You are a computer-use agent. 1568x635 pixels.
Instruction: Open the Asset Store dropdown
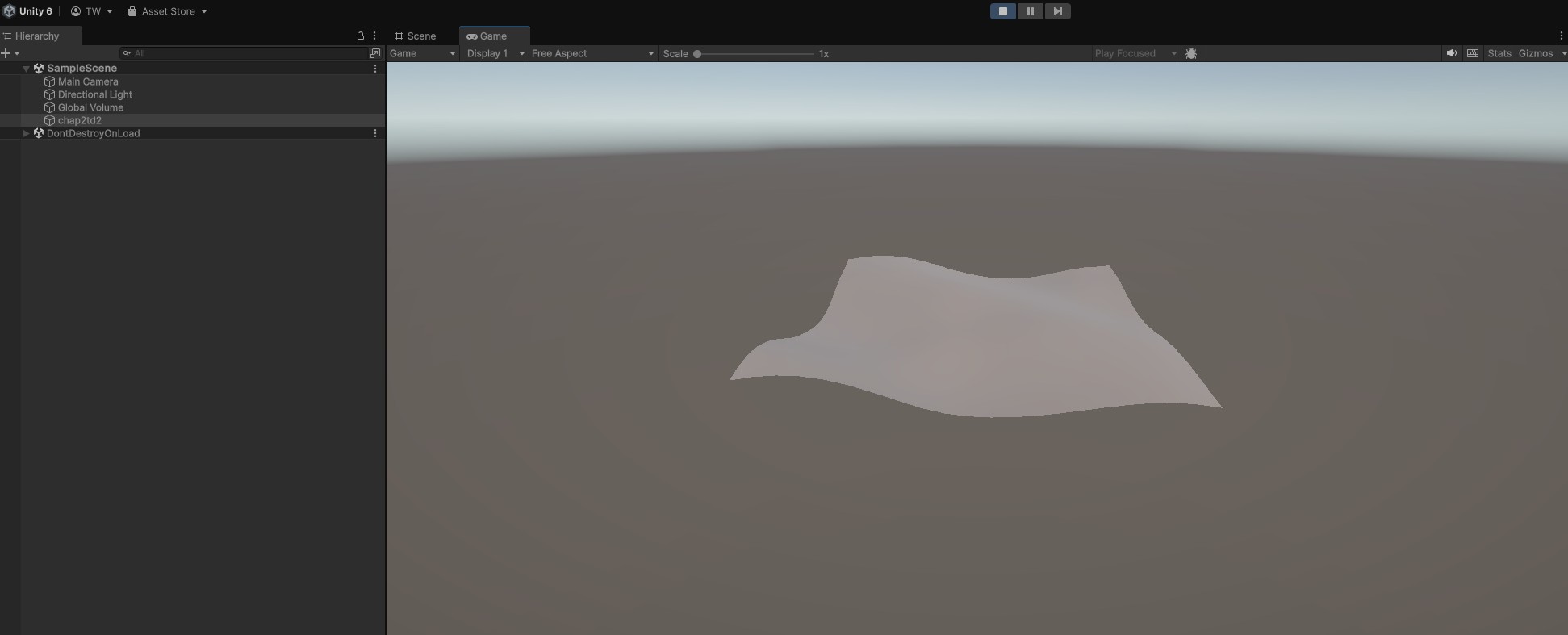click(167, 11)
